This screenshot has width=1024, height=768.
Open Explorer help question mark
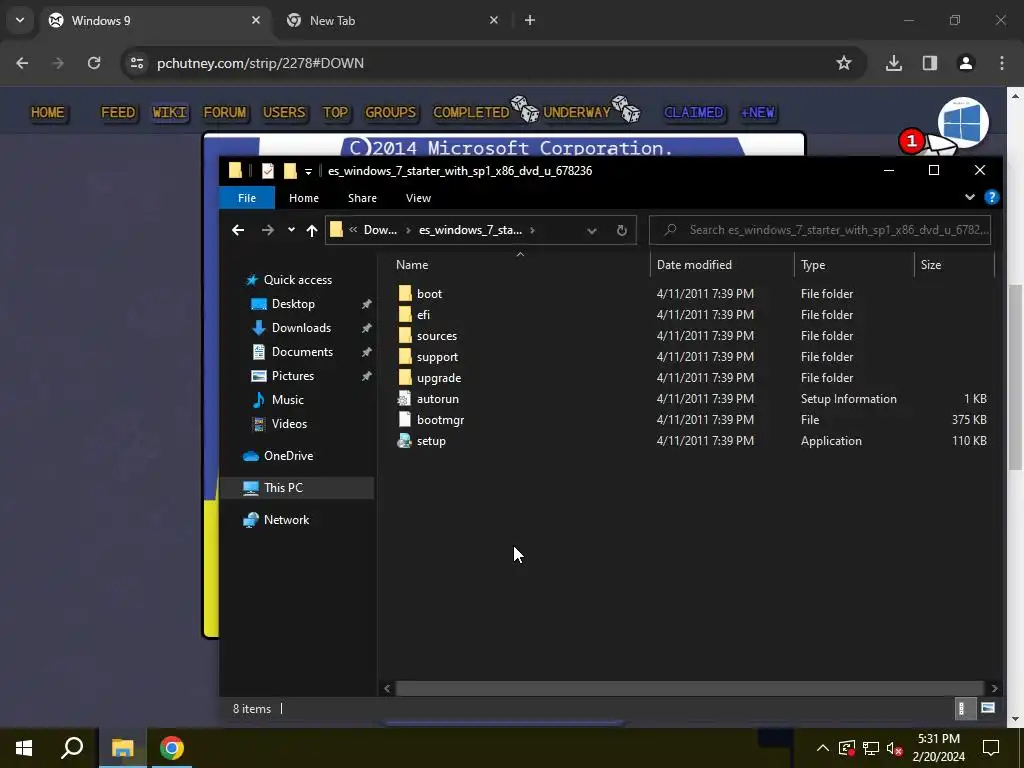point(991,197)
